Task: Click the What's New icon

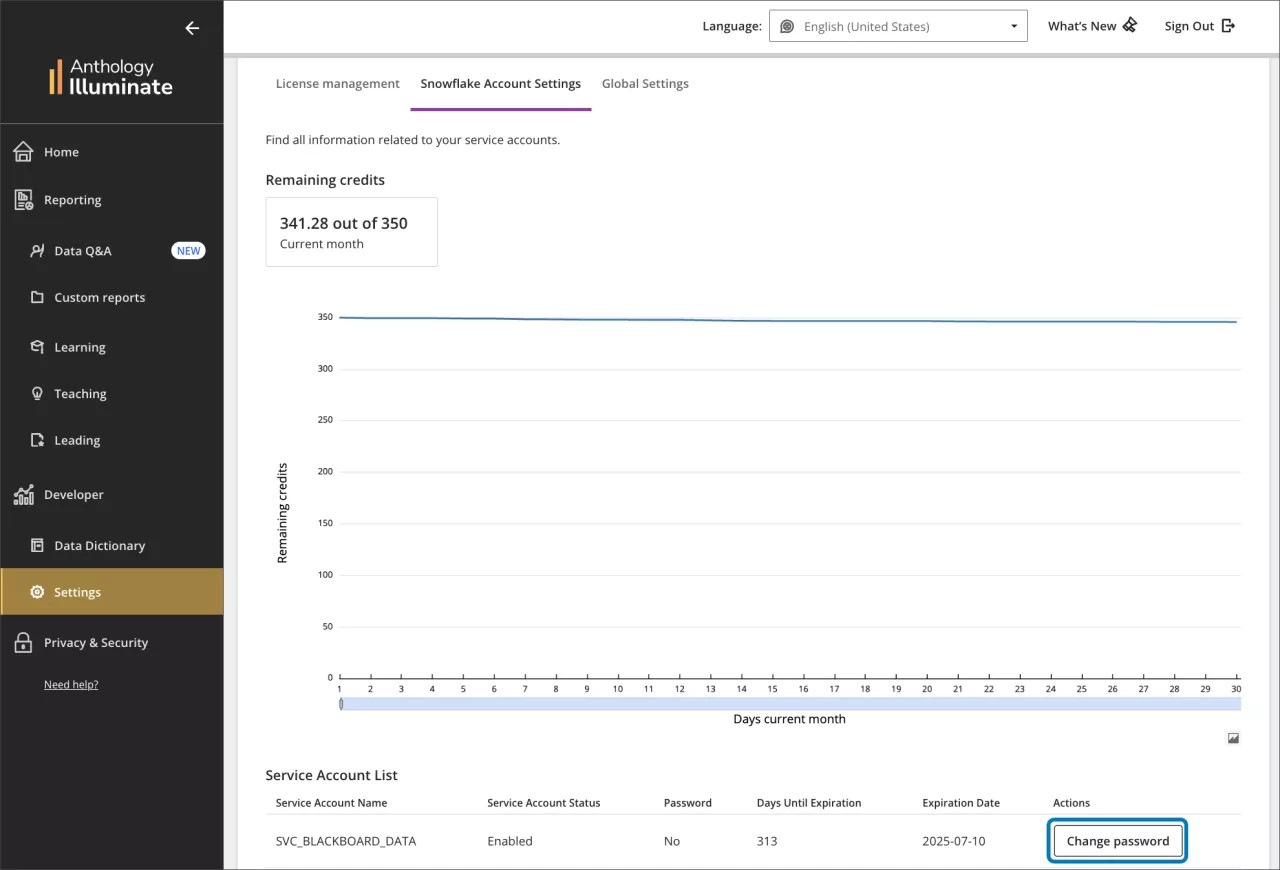Action: tap(1130, 25)
